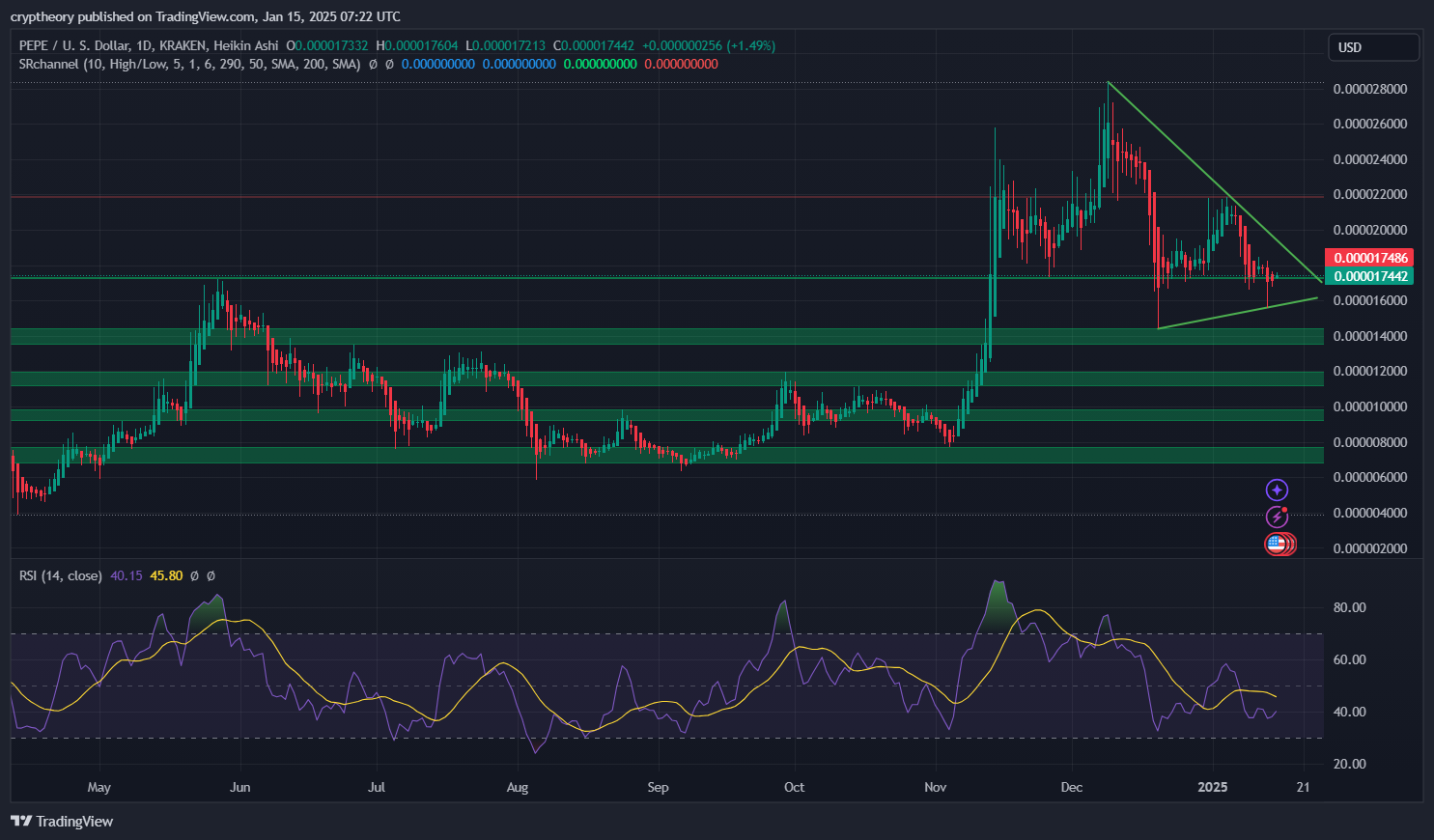Image resolution: width=1434 pixels, height=840 pixels.
Task: Click the 21 date label on time axis
Action: pyautogui.click(x=1304, y=787)
